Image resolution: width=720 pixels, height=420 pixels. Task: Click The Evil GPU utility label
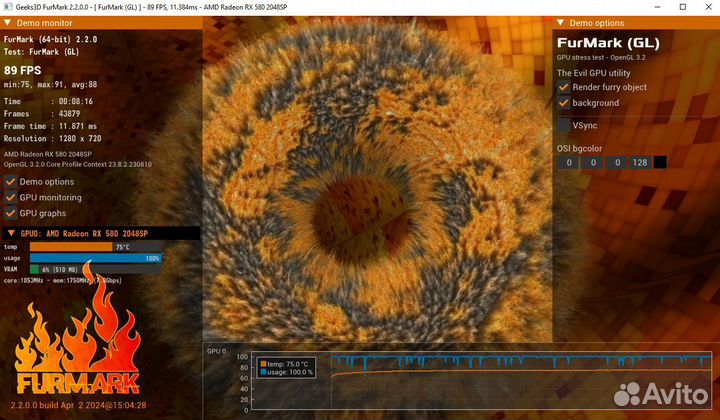(x=593, y=73)
